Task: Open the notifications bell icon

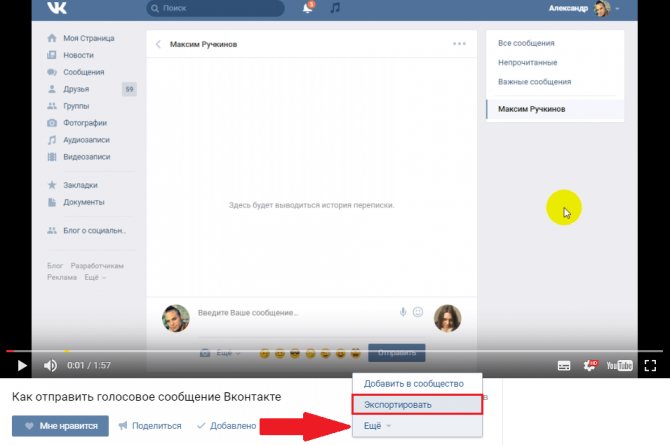Action: point(308,8)
